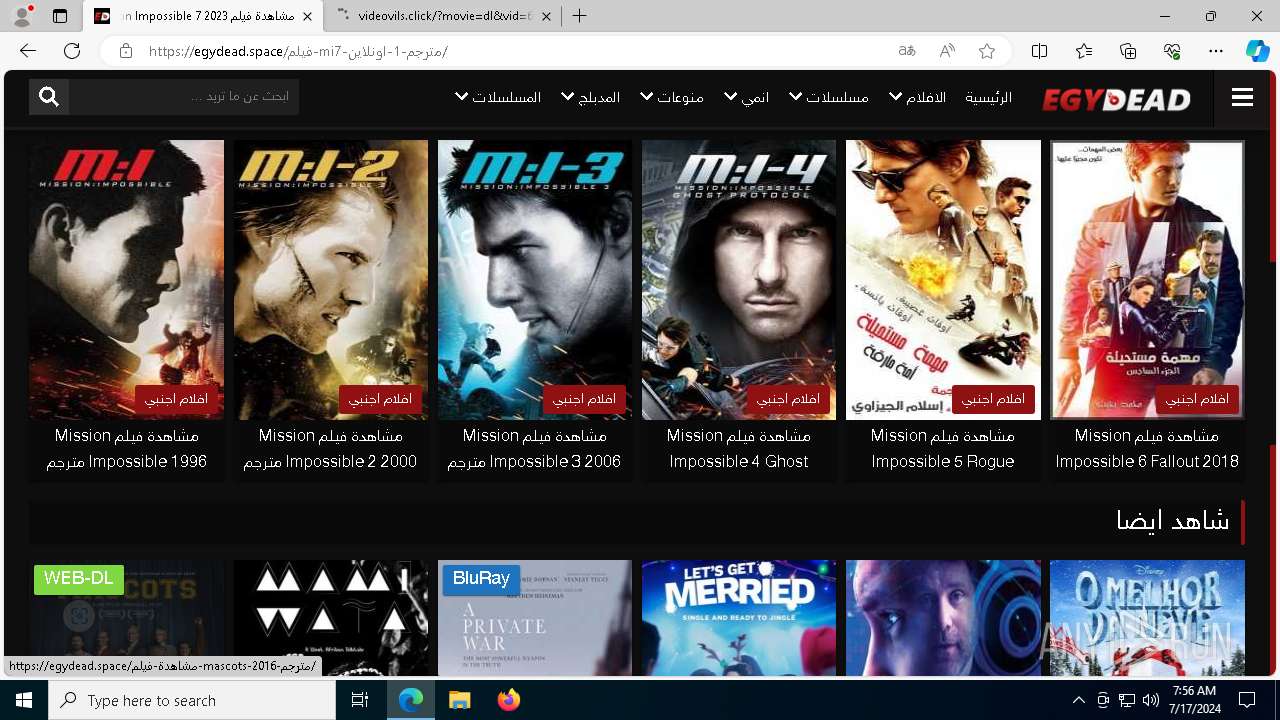Switch to Mission Impossible 7 2023 tab
Viewport: 1280px width, 720px height.
(x=204, y=16)
